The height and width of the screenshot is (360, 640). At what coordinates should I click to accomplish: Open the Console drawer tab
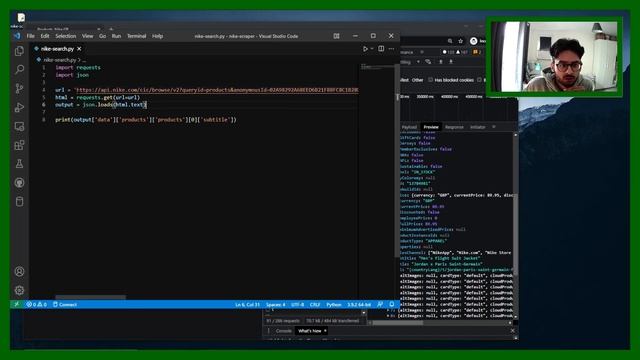pos(284,331)
